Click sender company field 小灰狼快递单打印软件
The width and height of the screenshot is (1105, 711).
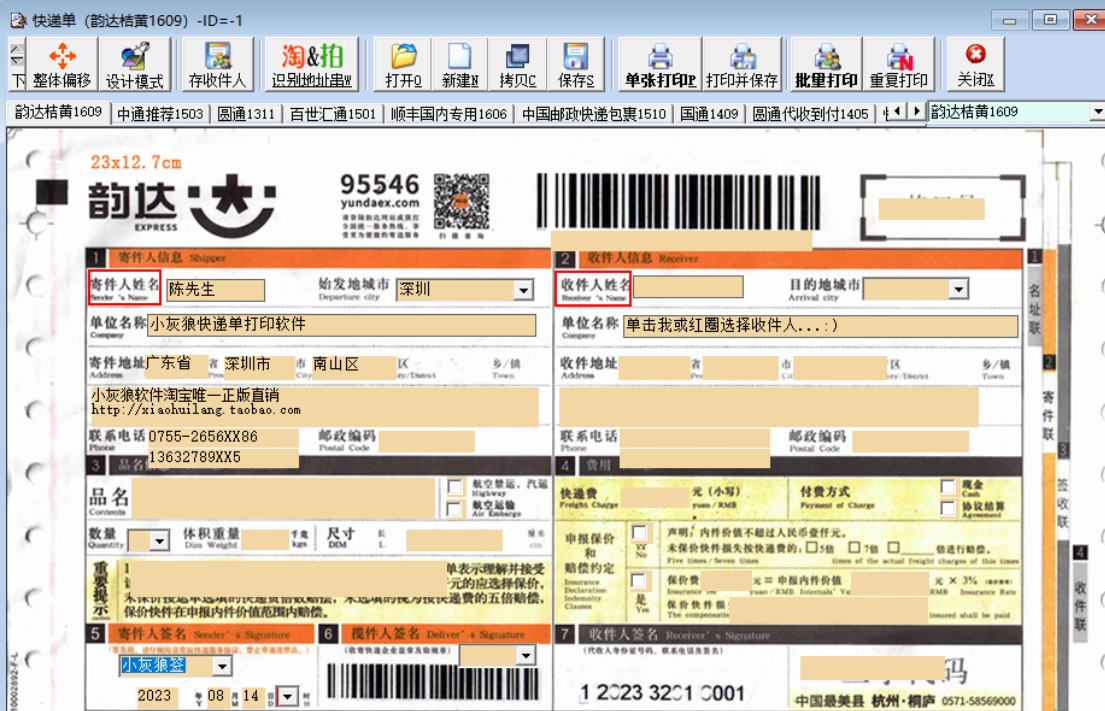342,324
